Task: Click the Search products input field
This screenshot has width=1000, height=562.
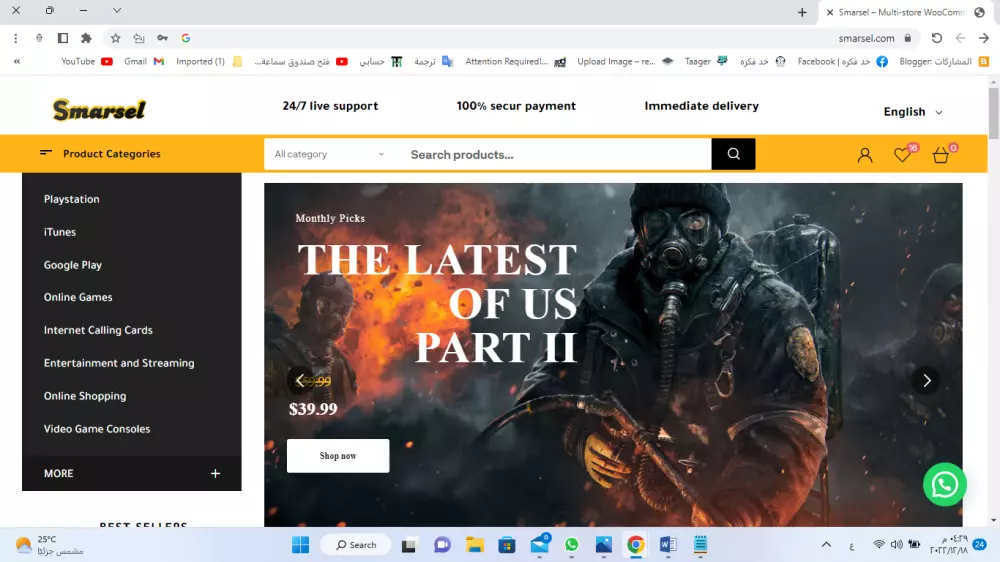Action: 555,154
